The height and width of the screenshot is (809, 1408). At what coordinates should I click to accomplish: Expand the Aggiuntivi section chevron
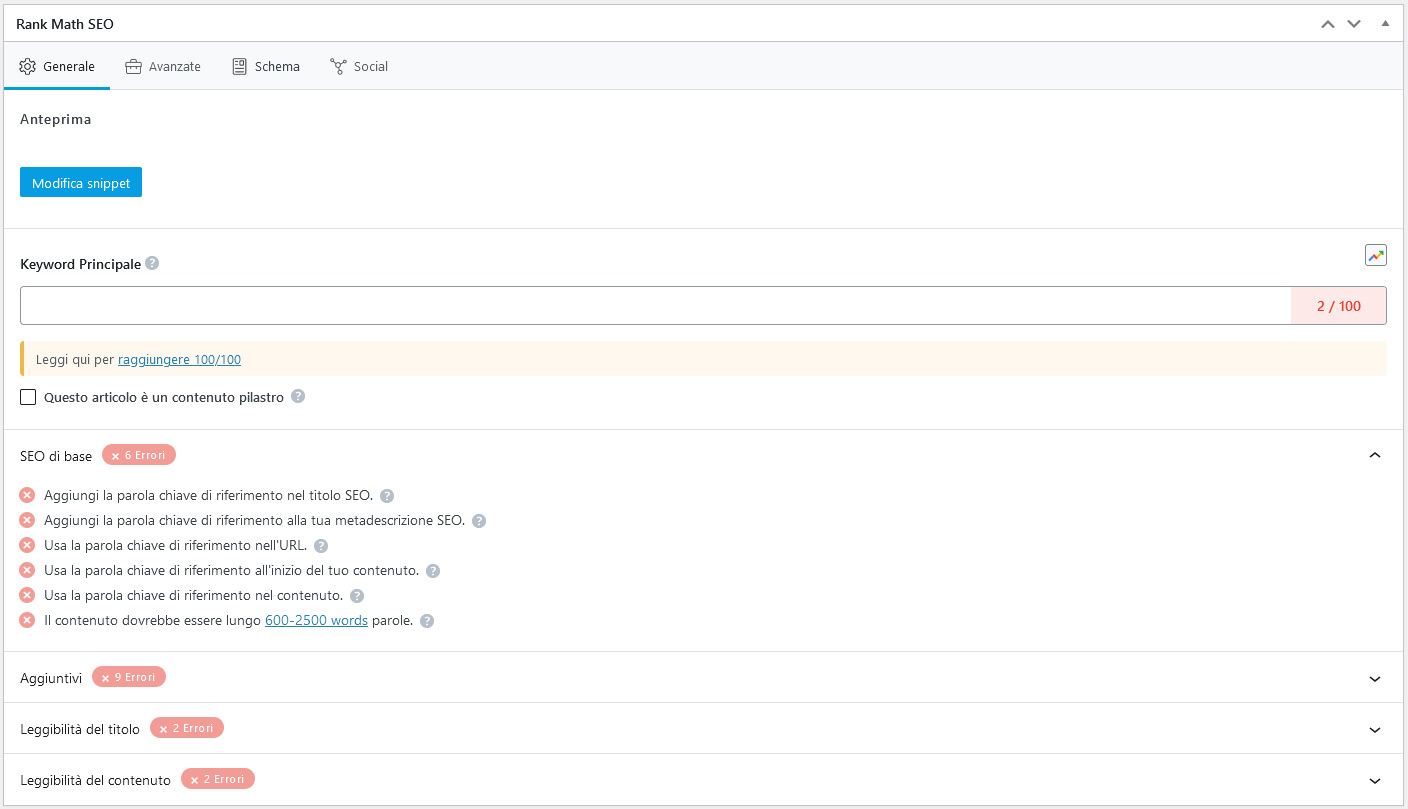click(x=1375, y=678)
